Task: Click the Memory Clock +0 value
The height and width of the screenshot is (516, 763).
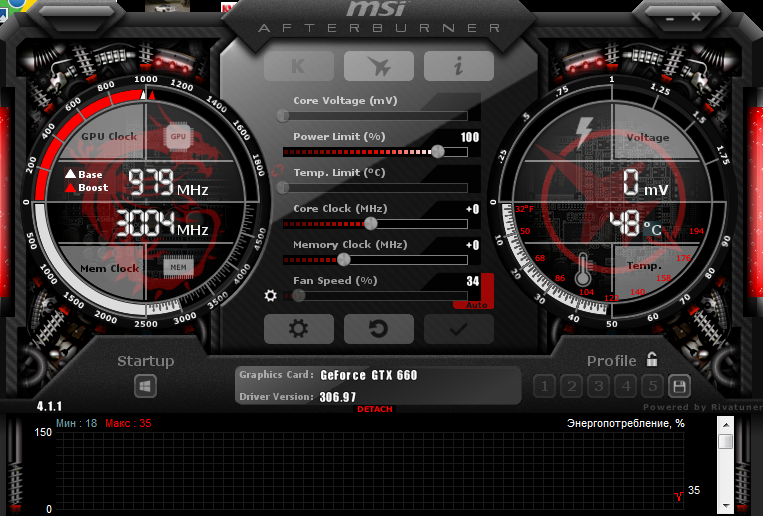Action: point(472,245)
